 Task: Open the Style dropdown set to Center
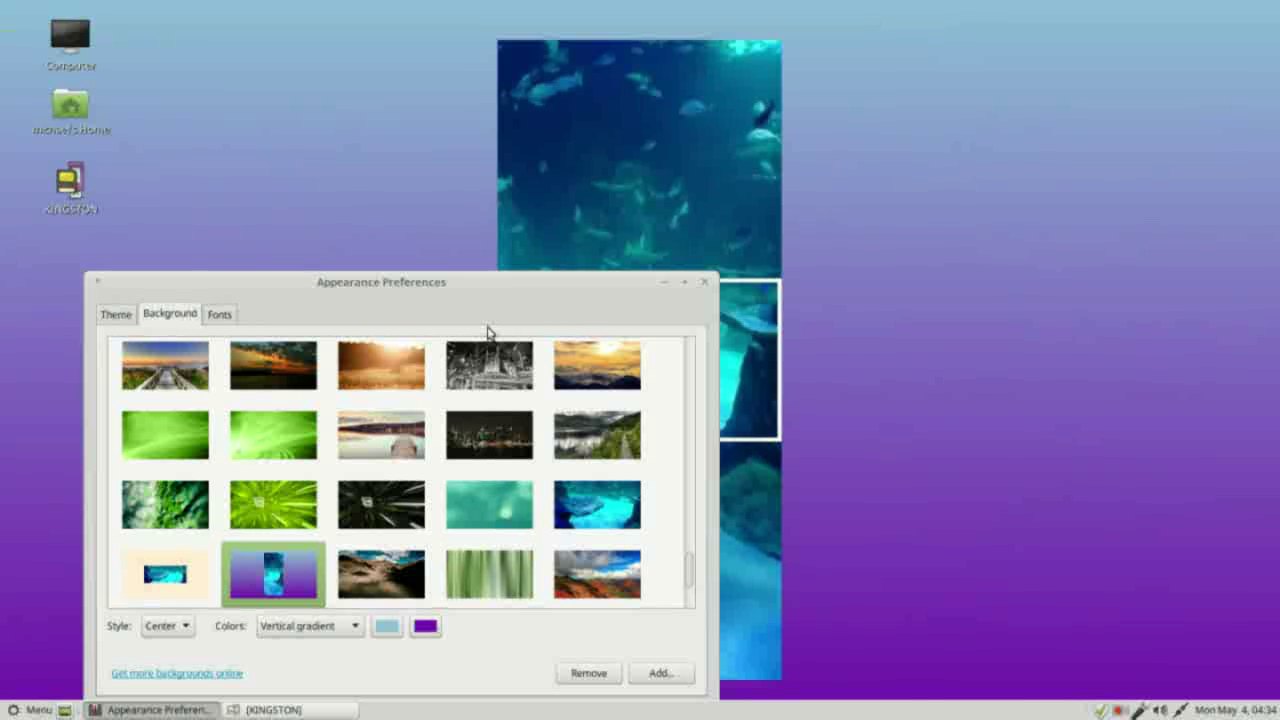(x=167, y=626)
